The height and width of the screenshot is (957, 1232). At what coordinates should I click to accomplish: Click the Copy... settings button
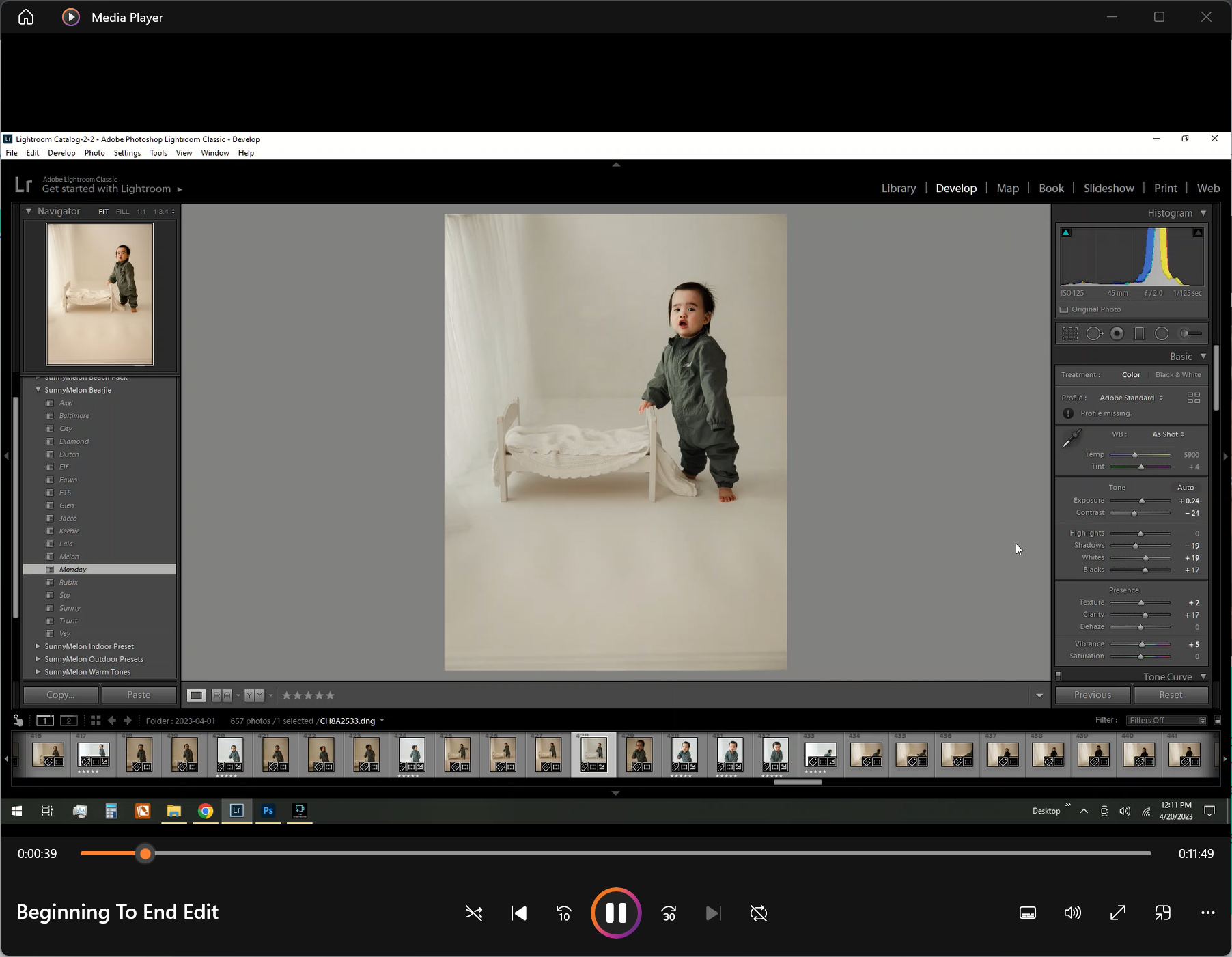61,695
